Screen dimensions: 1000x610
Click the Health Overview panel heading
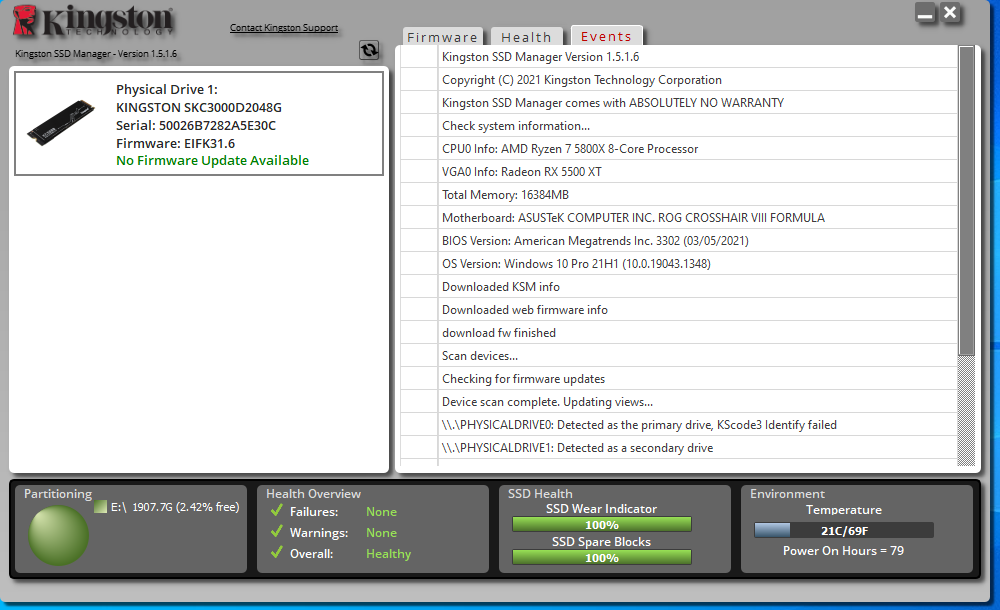click(313, 493)
